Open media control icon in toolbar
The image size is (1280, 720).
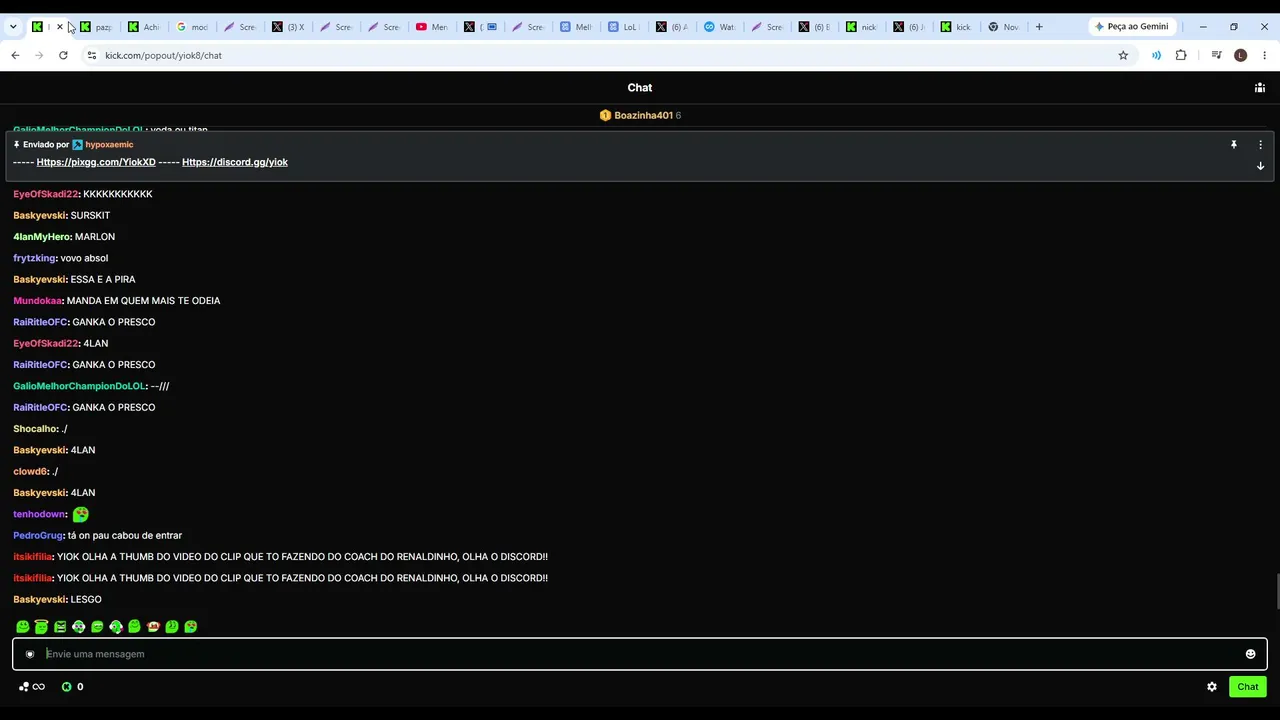pyautogui.click(x=1216, y=55)
